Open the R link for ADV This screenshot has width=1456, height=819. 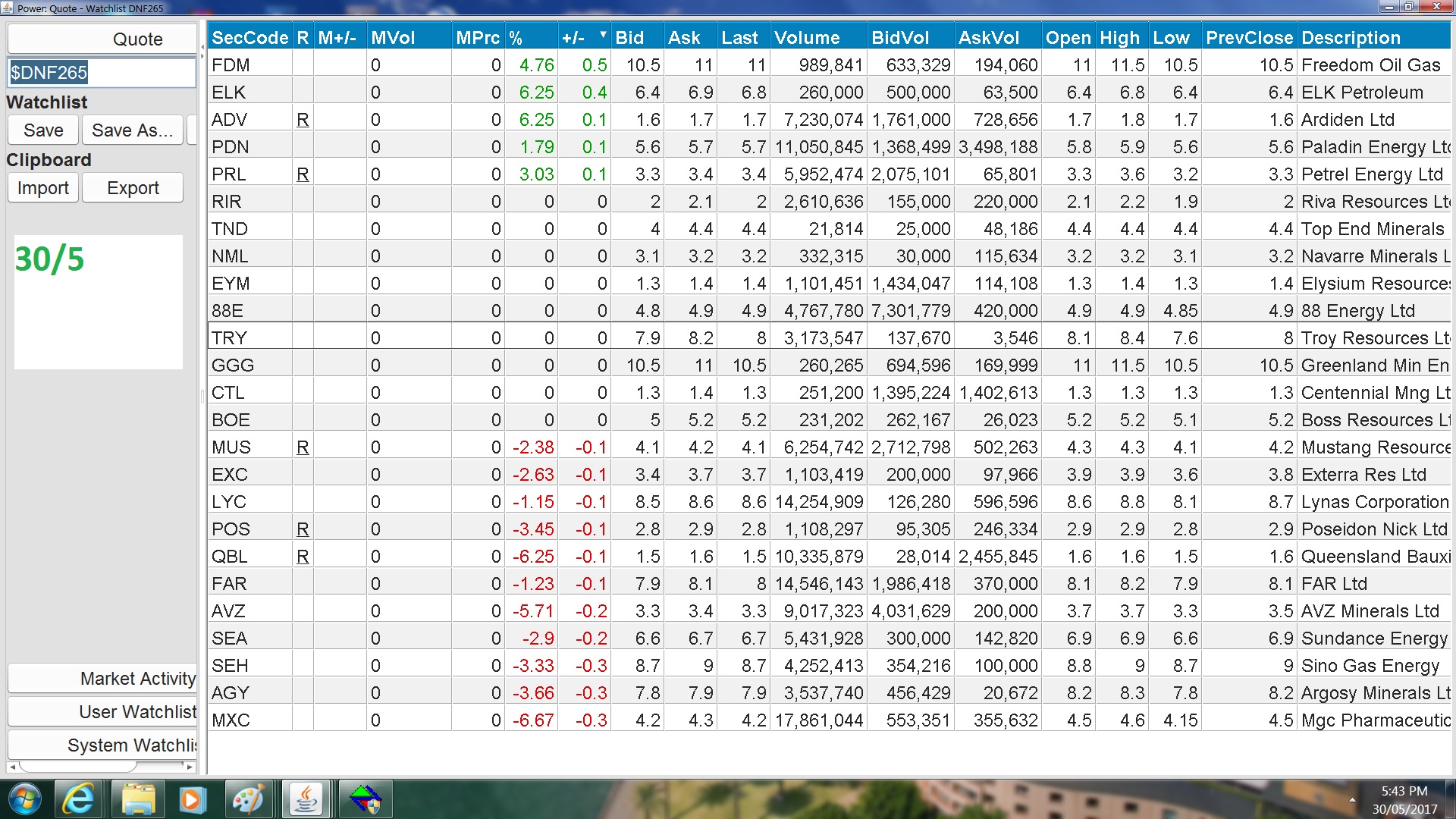pos(303,120)
